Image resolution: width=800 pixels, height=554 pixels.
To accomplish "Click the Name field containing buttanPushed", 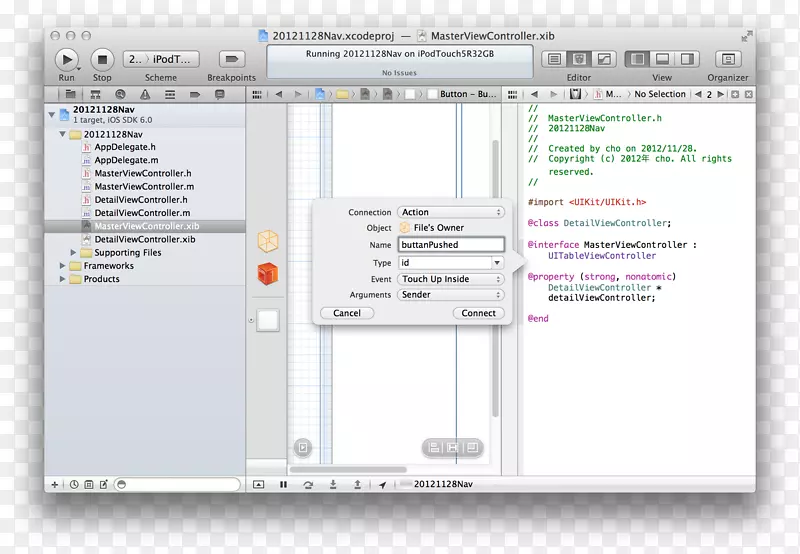I will [451, 245].
